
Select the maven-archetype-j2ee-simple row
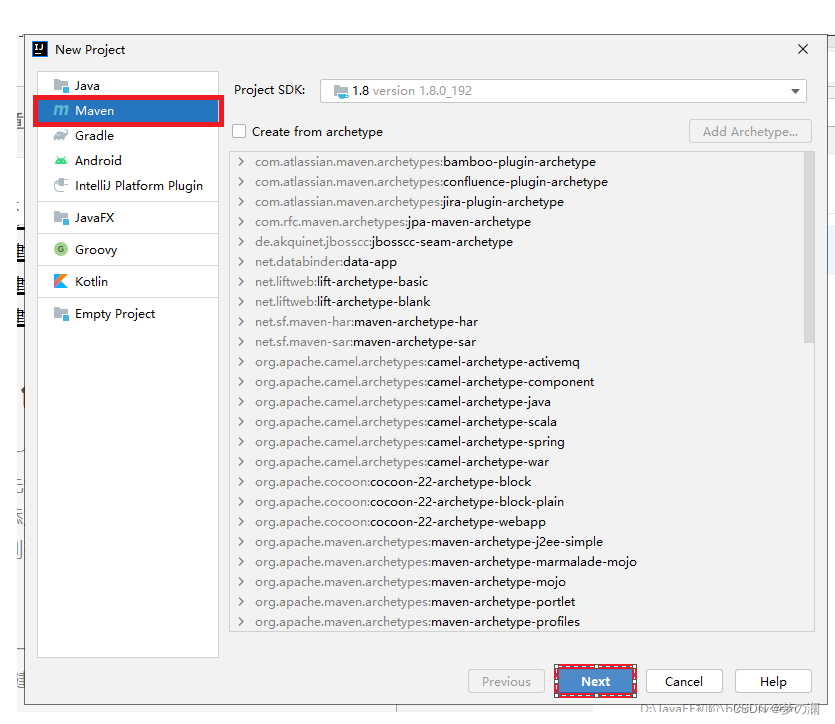coord(517,541)
